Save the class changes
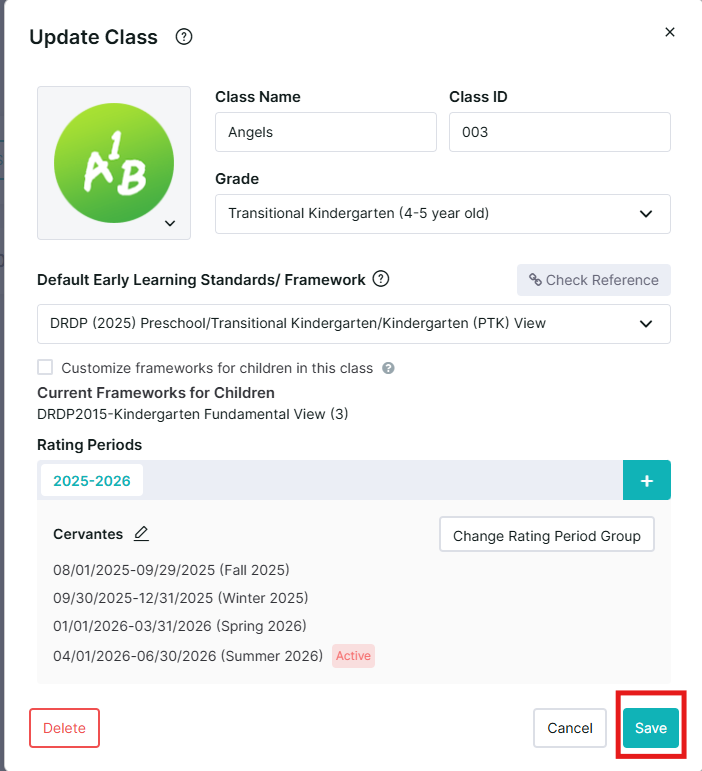Screen dimensions: 702x771 click(x=651, y=728)
